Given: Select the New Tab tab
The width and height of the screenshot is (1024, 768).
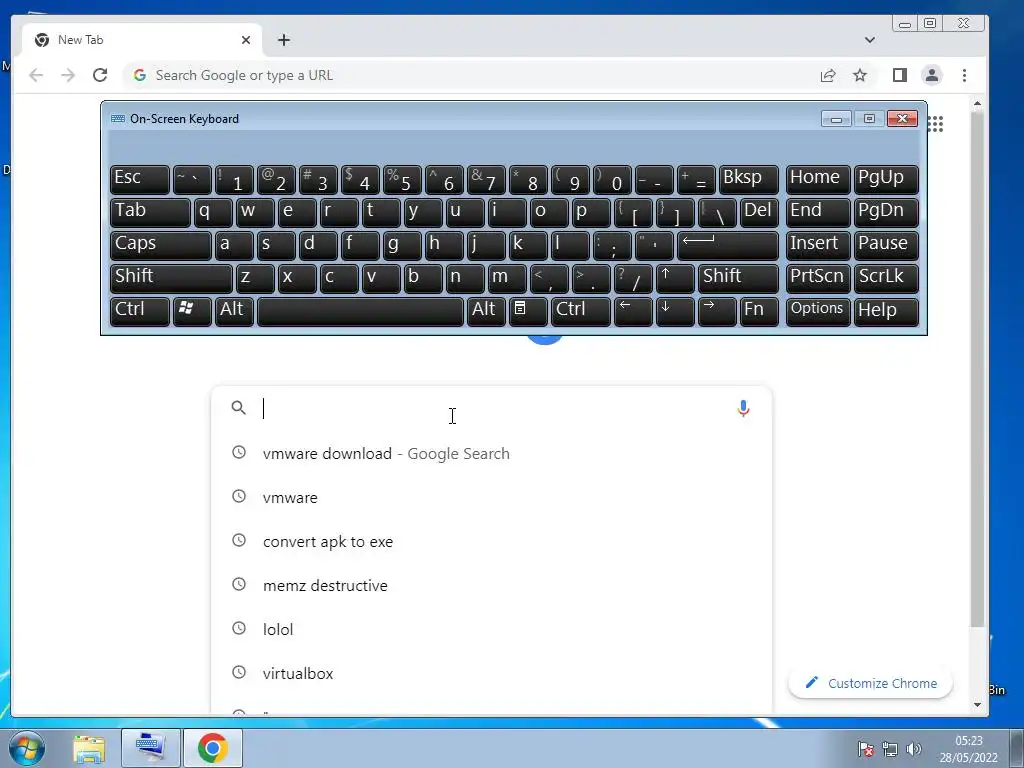Looking at the screenshot, I should pos(142,40).
